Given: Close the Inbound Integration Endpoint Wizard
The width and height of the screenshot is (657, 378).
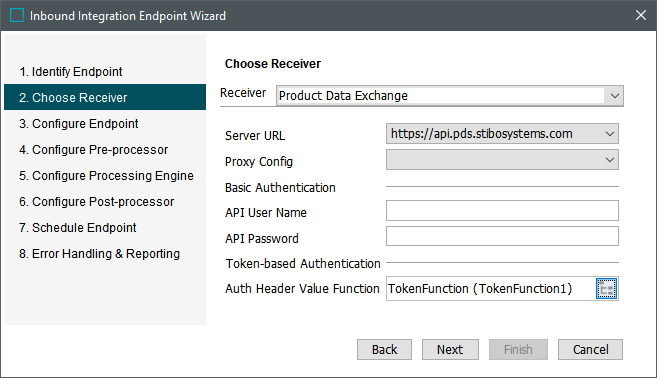Looking at the screenshot, I should pos(641,16).
